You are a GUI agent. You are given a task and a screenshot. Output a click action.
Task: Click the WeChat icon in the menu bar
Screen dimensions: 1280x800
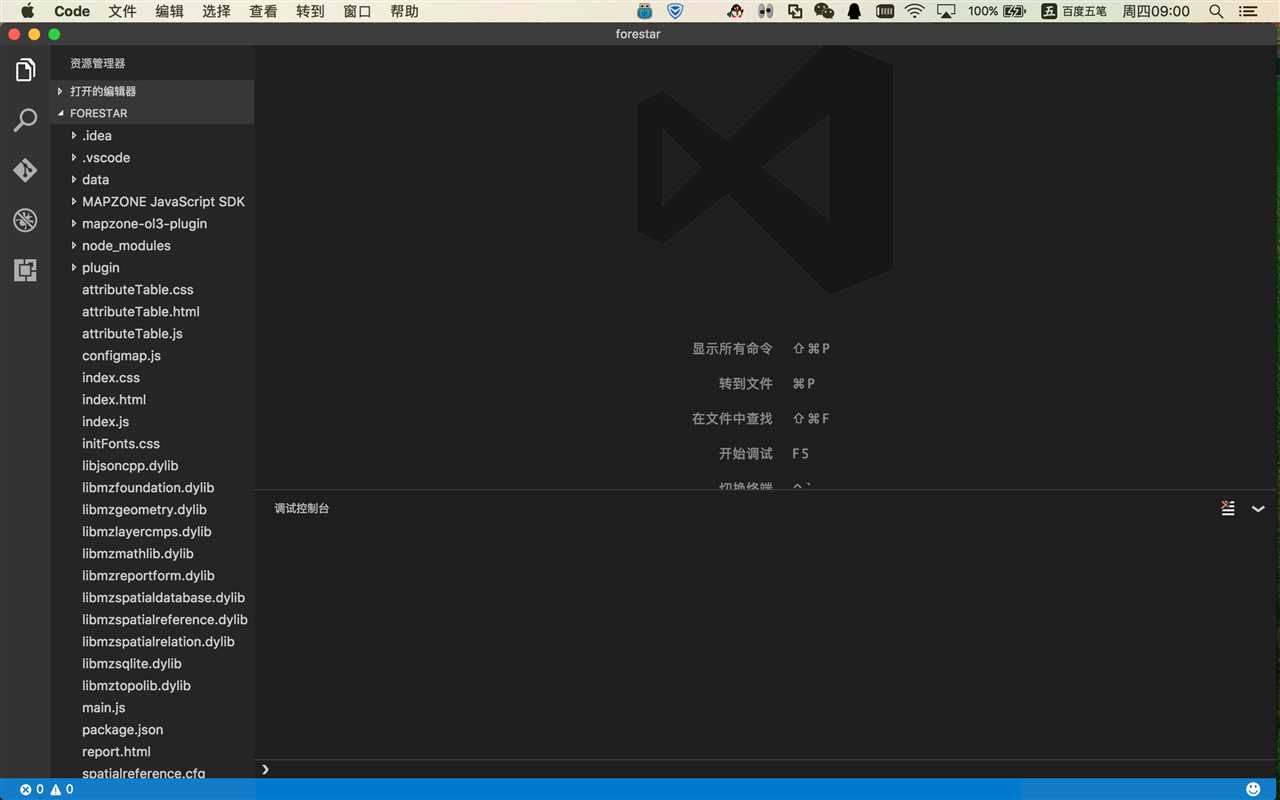[824, 11]
